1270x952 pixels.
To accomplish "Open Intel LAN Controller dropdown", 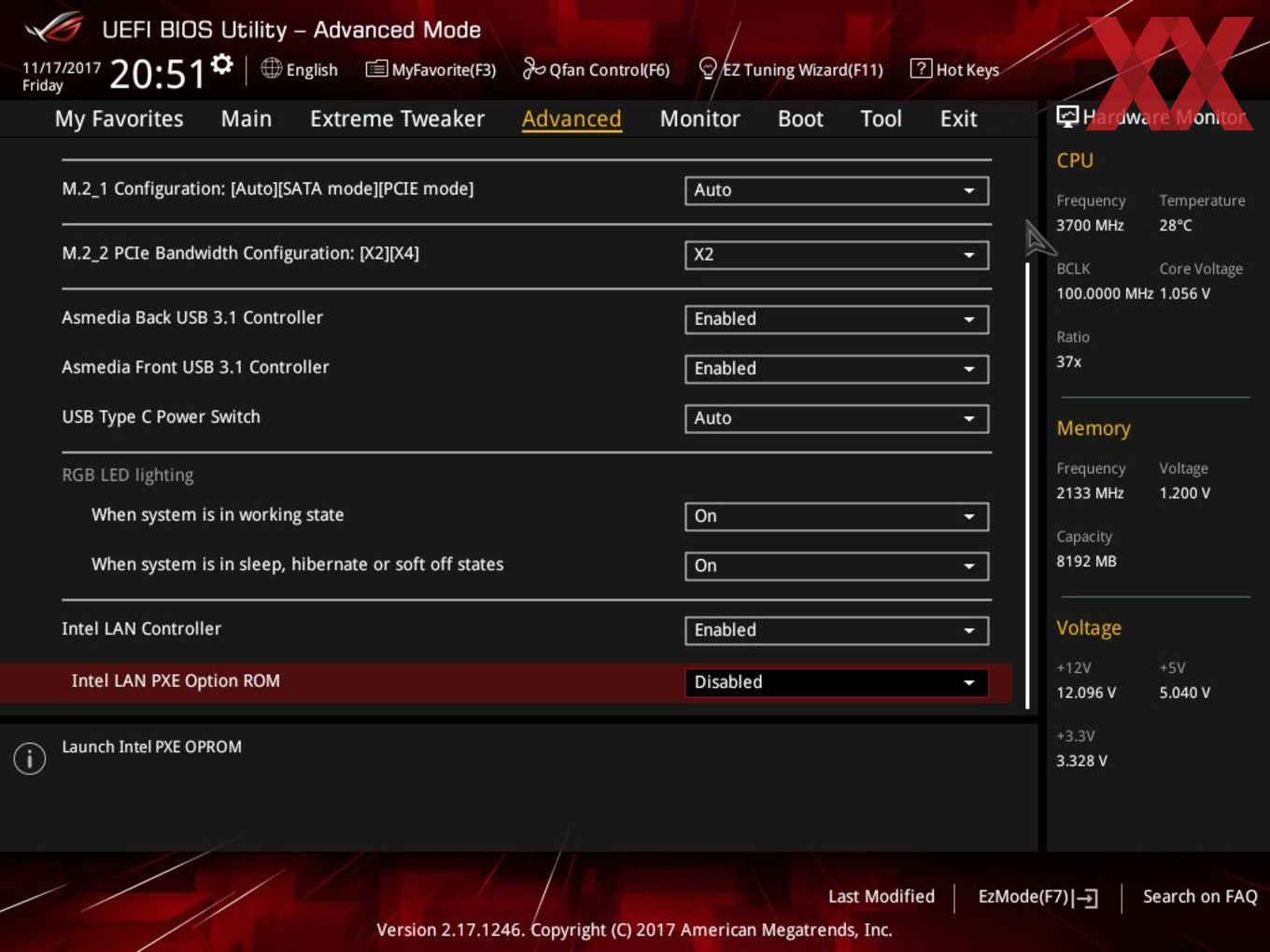I will coord(837,630).
